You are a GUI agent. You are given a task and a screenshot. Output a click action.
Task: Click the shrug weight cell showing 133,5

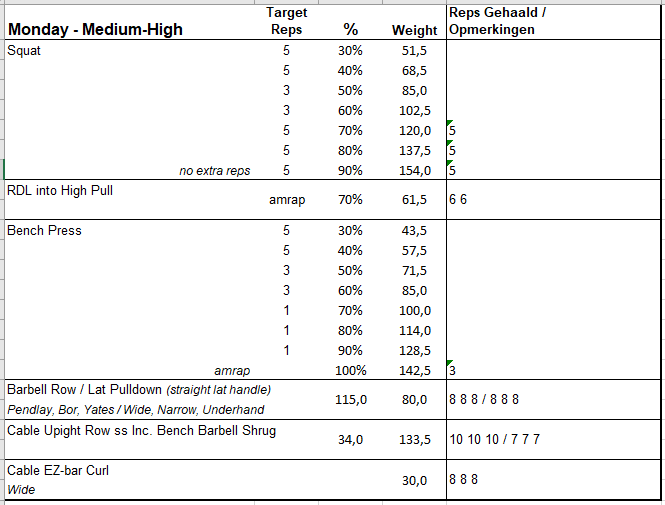click(x=411, y=440)
